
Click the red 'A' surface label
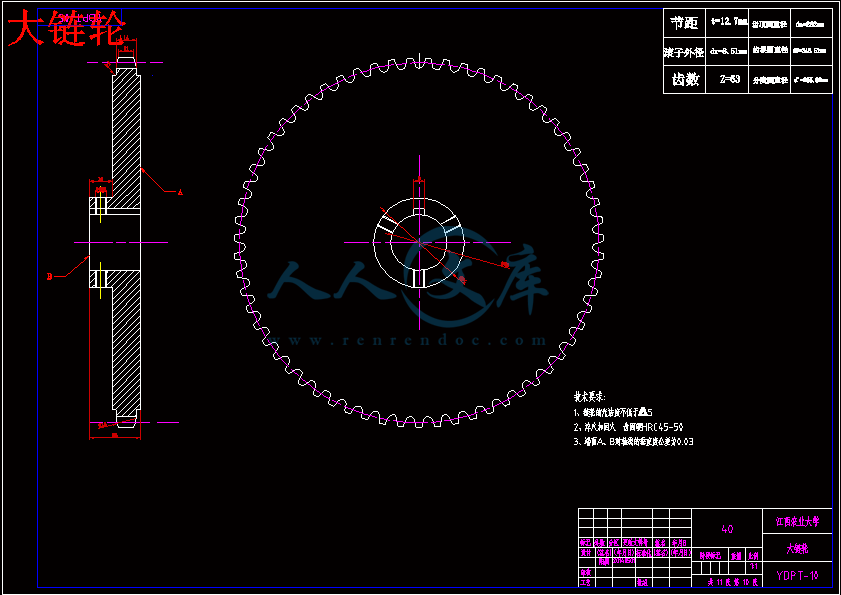coord(180,192)
